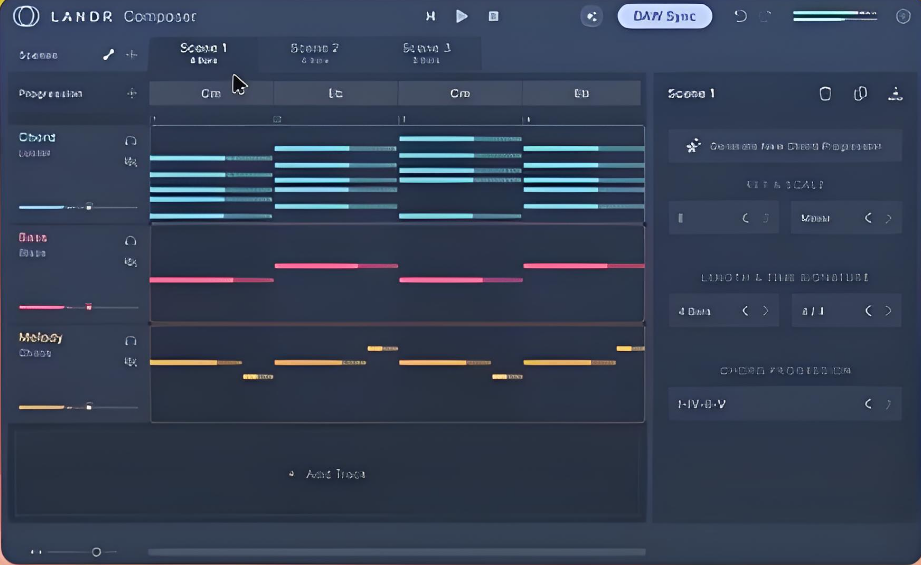Select the first long orange Melody note
Image resolution: width=921 pixels, height=565 pixels.
pos(196,362)
